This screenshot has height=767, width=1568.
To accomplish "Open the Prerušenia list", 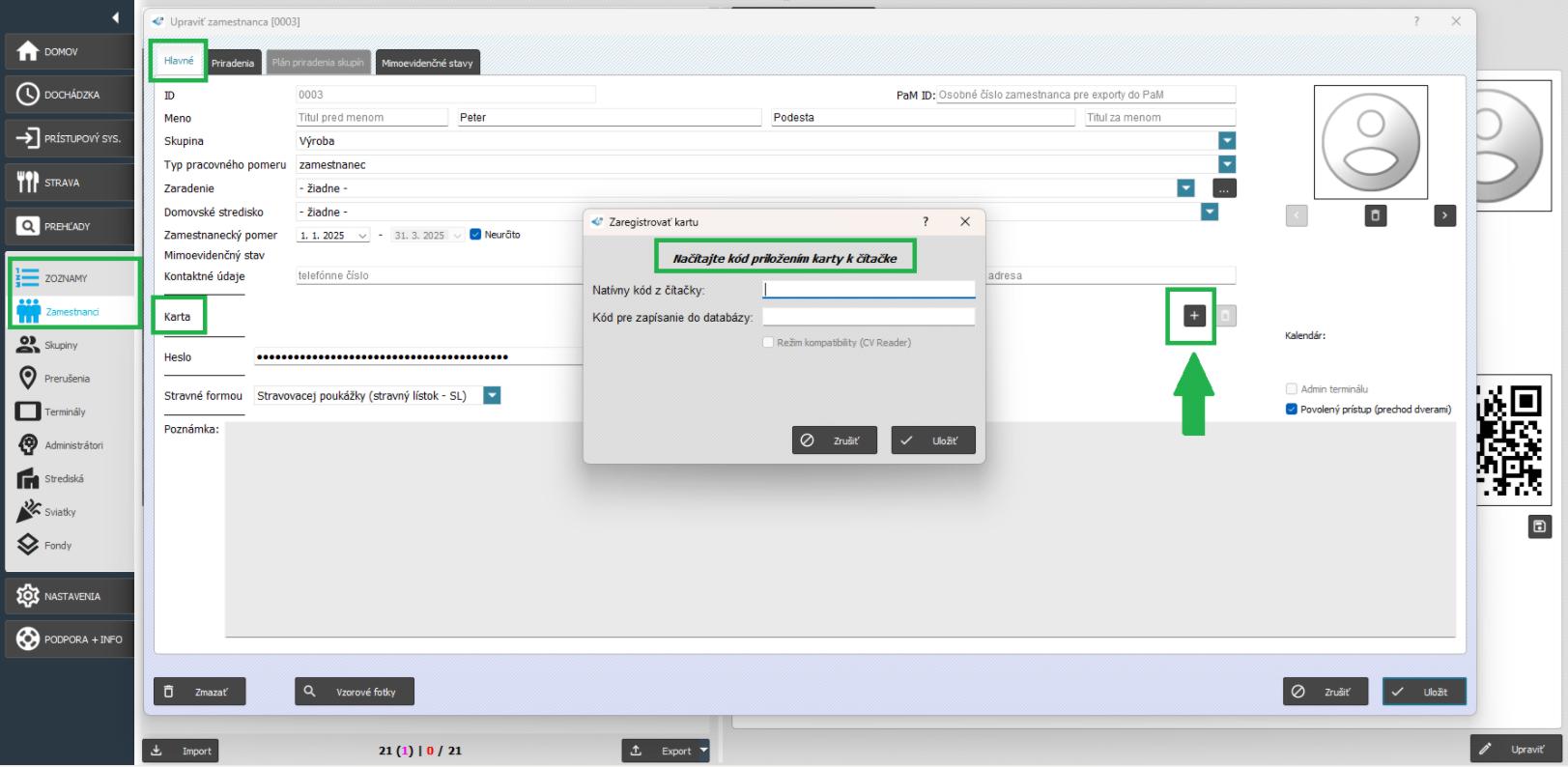I will [66, 379].
